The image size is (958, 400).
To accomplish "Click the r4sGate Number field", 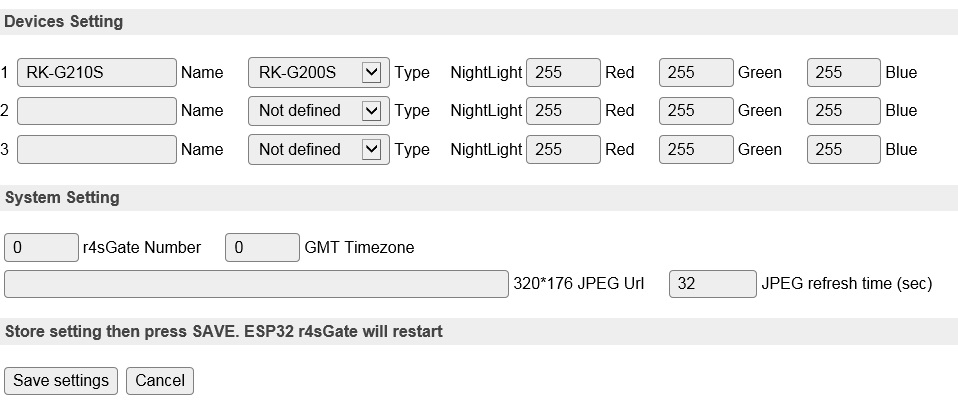I will coord(41,247).
